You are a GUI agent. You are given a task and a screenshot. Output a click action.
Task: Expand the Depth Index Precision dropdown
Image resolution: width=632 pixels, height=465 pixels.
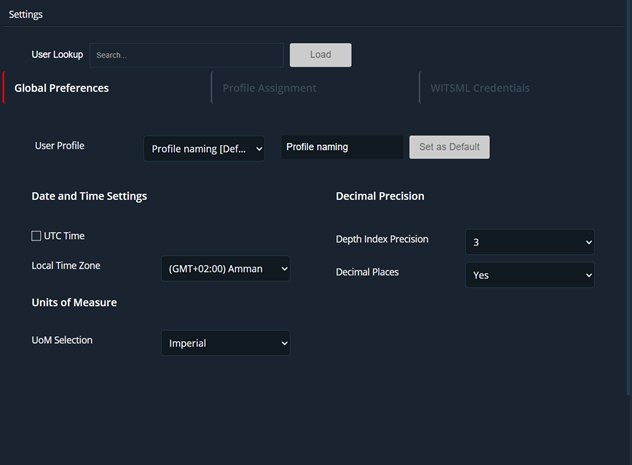point(529,242)
